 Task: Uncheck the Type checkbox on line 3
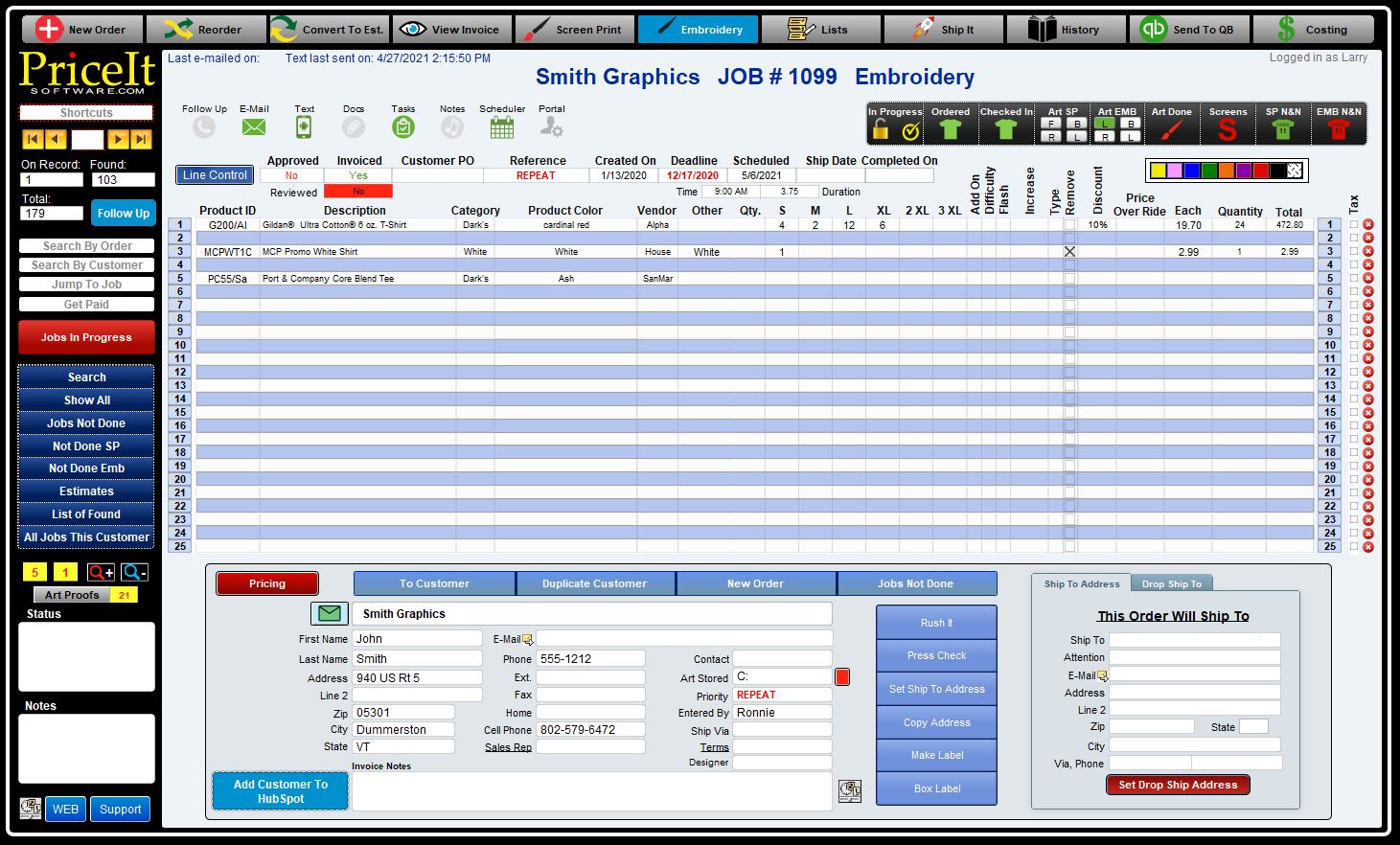click(1069, 251)
